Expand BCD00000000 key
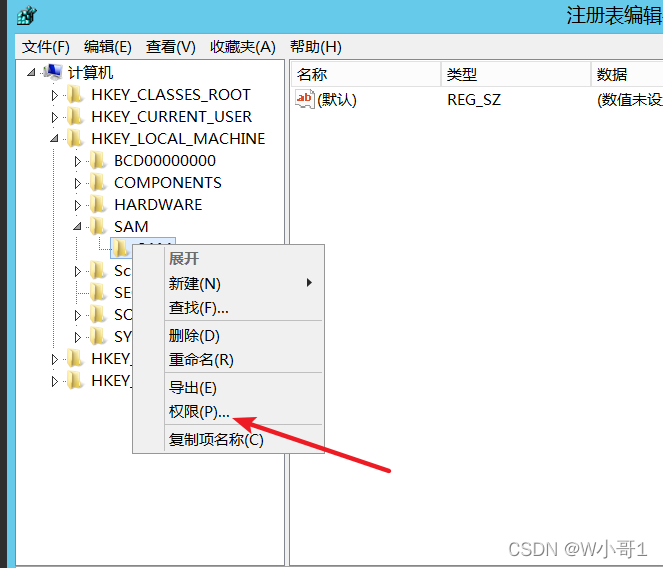The image size is (663, 568). 77,161
